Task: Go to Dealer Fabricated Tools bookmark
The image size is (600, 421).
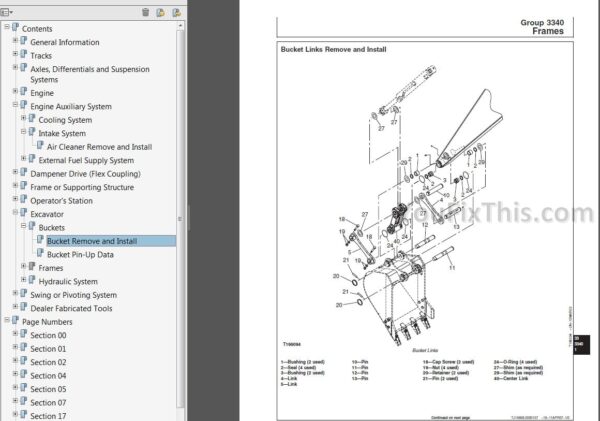Action: click(x=71, y=308)
